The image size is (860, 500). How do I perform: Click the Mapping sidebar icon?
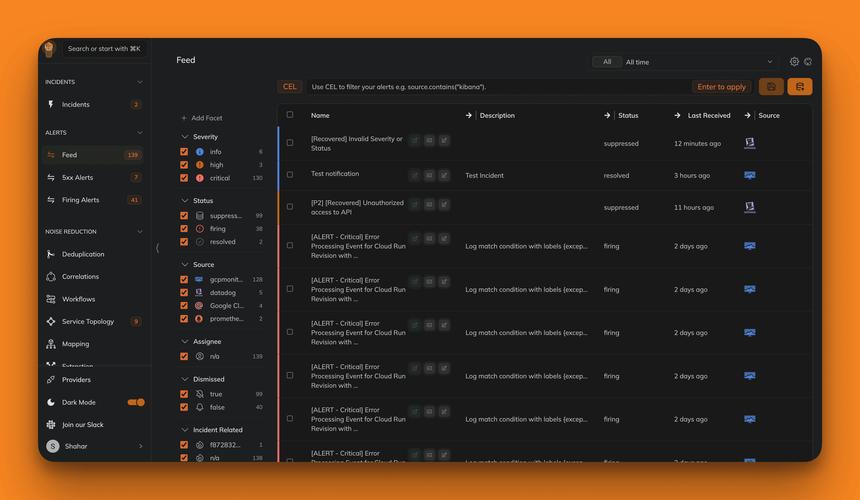(x=51, y=344)
